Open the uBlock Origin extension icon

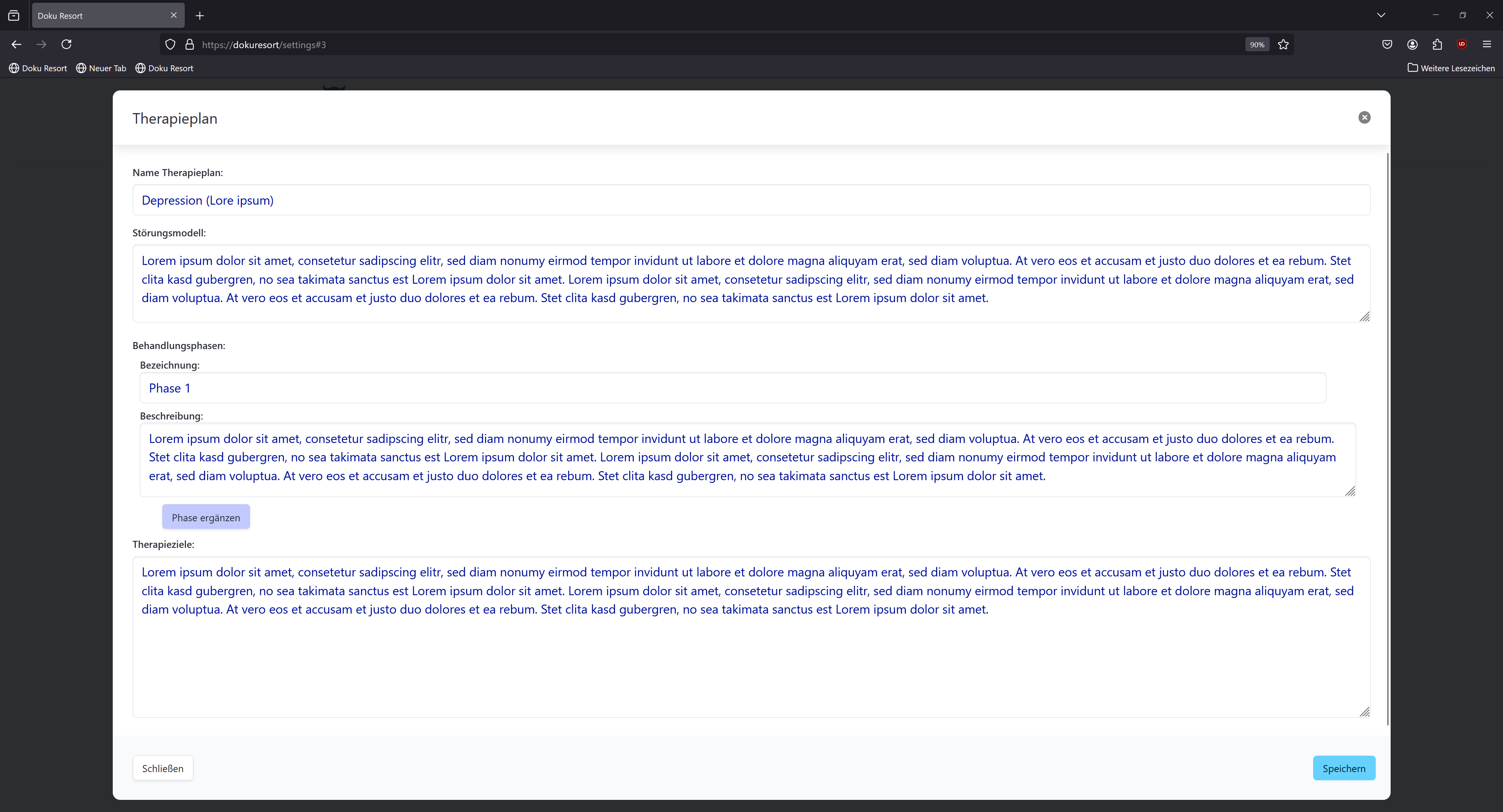(1462, 44)
